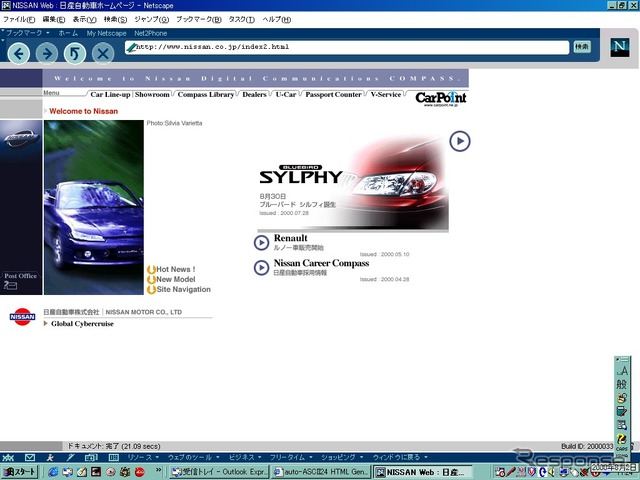Click the play arrow beside Nissan Career Compass
640x480 pixels.
(261, 268)
